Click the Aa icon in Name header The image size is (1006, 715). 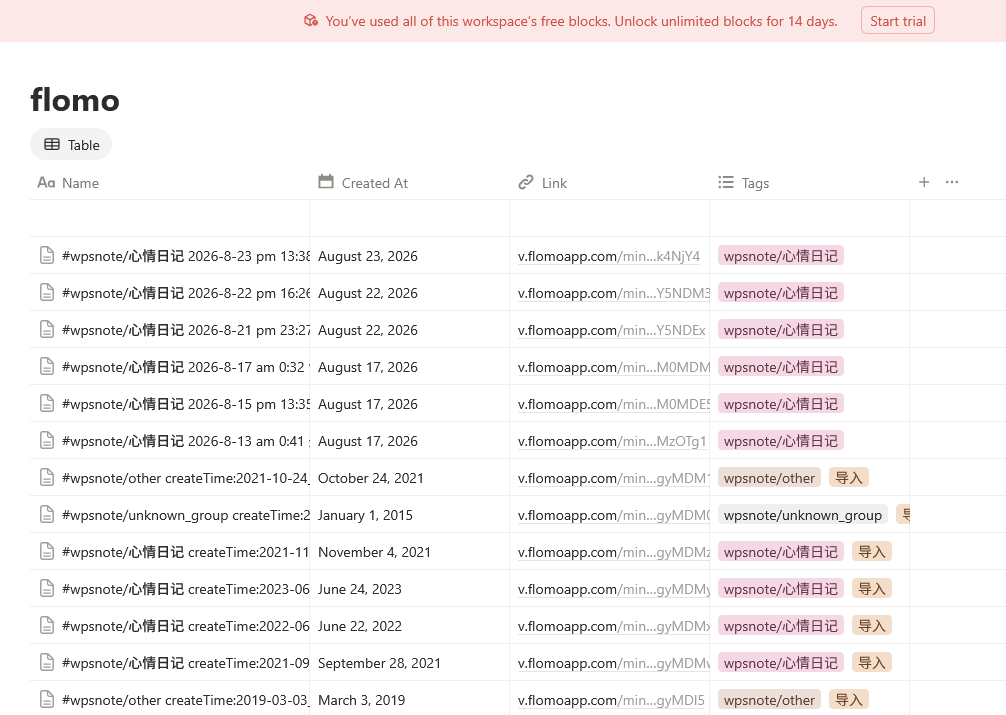point(46,183)
